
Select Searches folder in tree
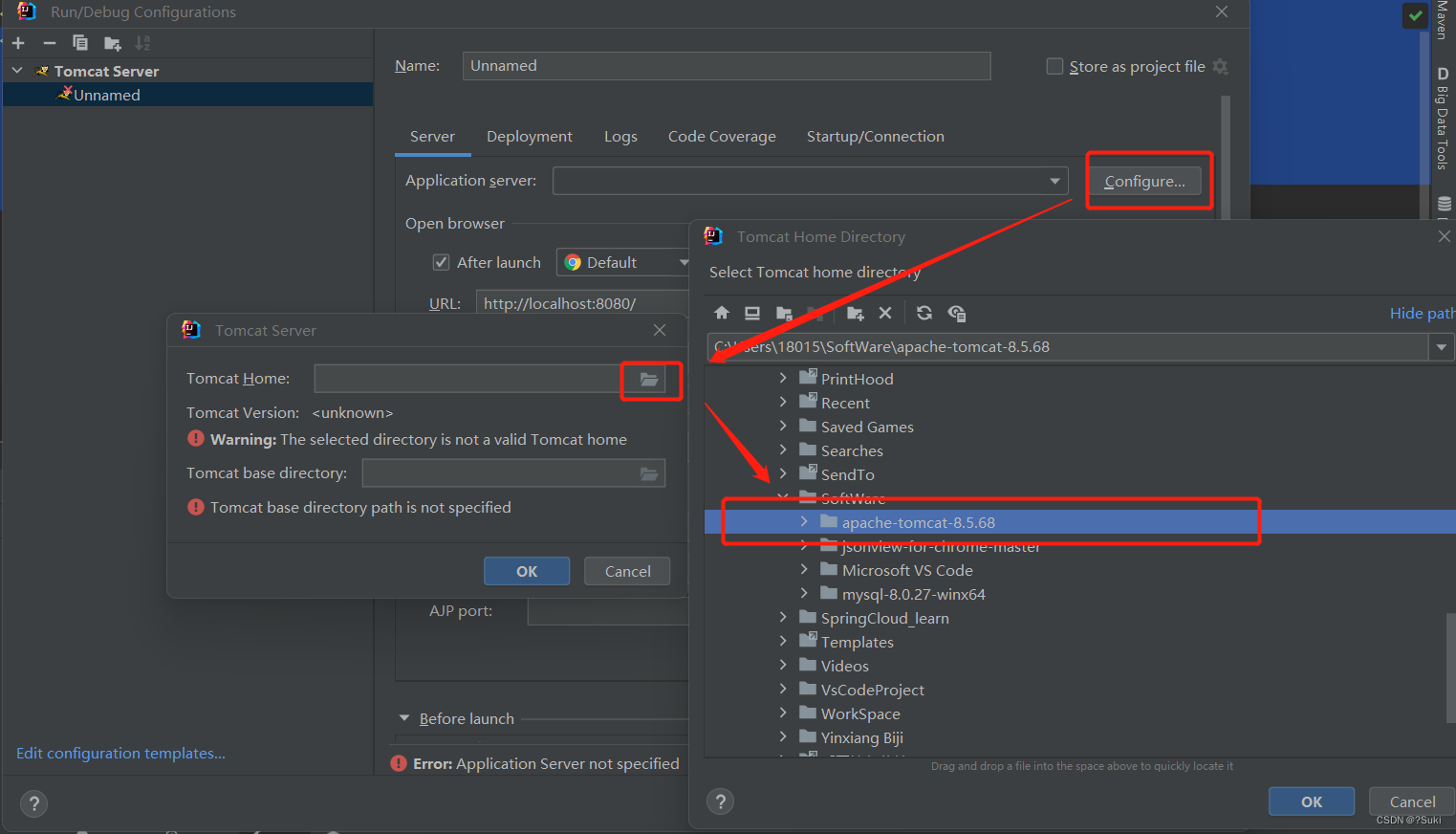click(852, 450)
